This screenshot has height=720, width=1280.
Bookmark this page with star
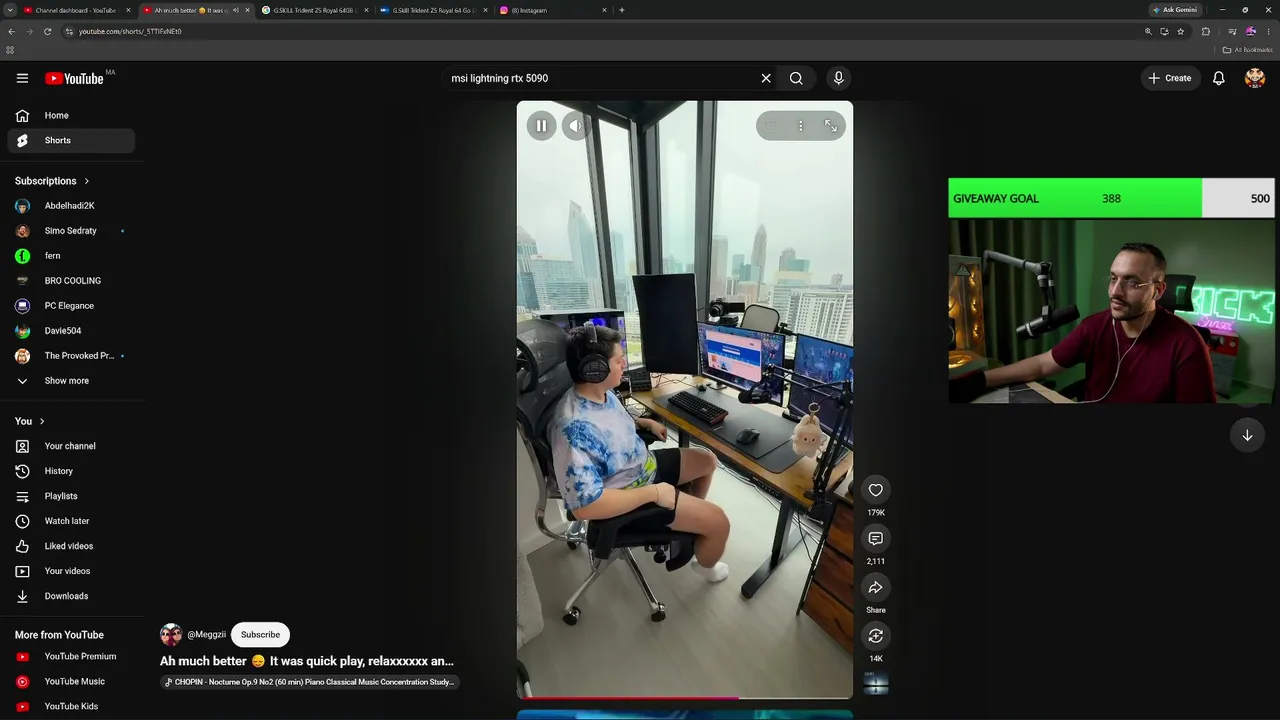tap(1180, 31)
